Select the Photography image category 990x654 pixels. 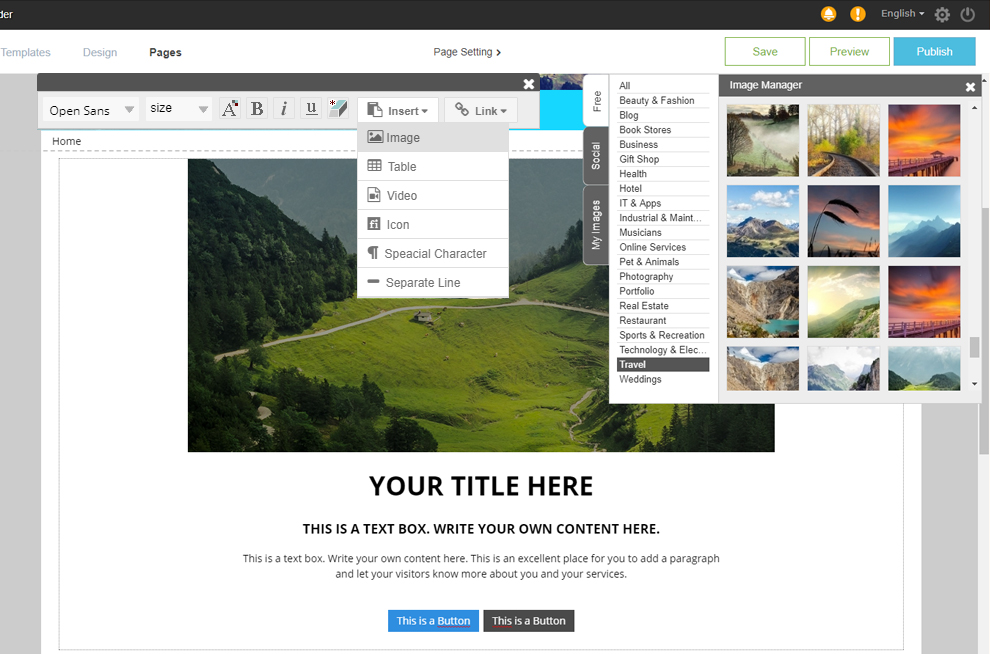coord(646,277)
